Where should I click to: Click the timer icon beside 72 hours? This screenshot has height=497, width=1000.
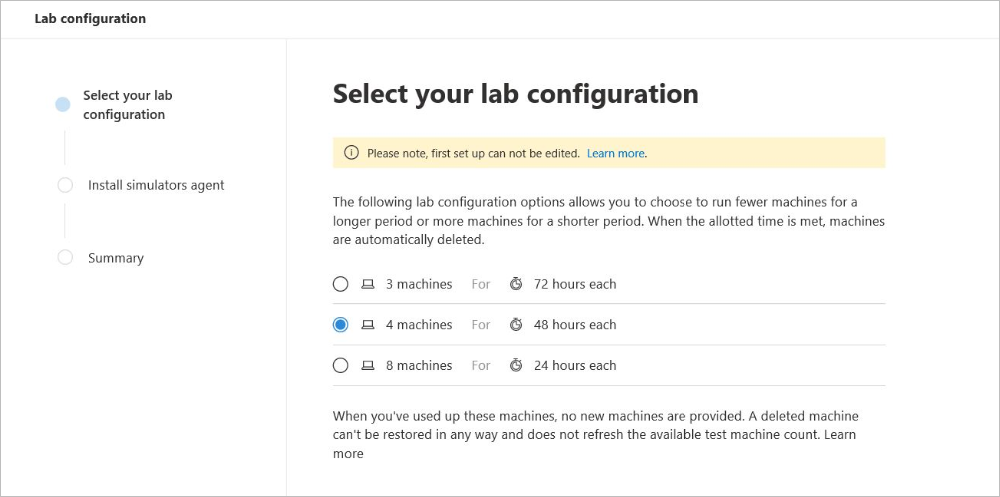[516, 284]
